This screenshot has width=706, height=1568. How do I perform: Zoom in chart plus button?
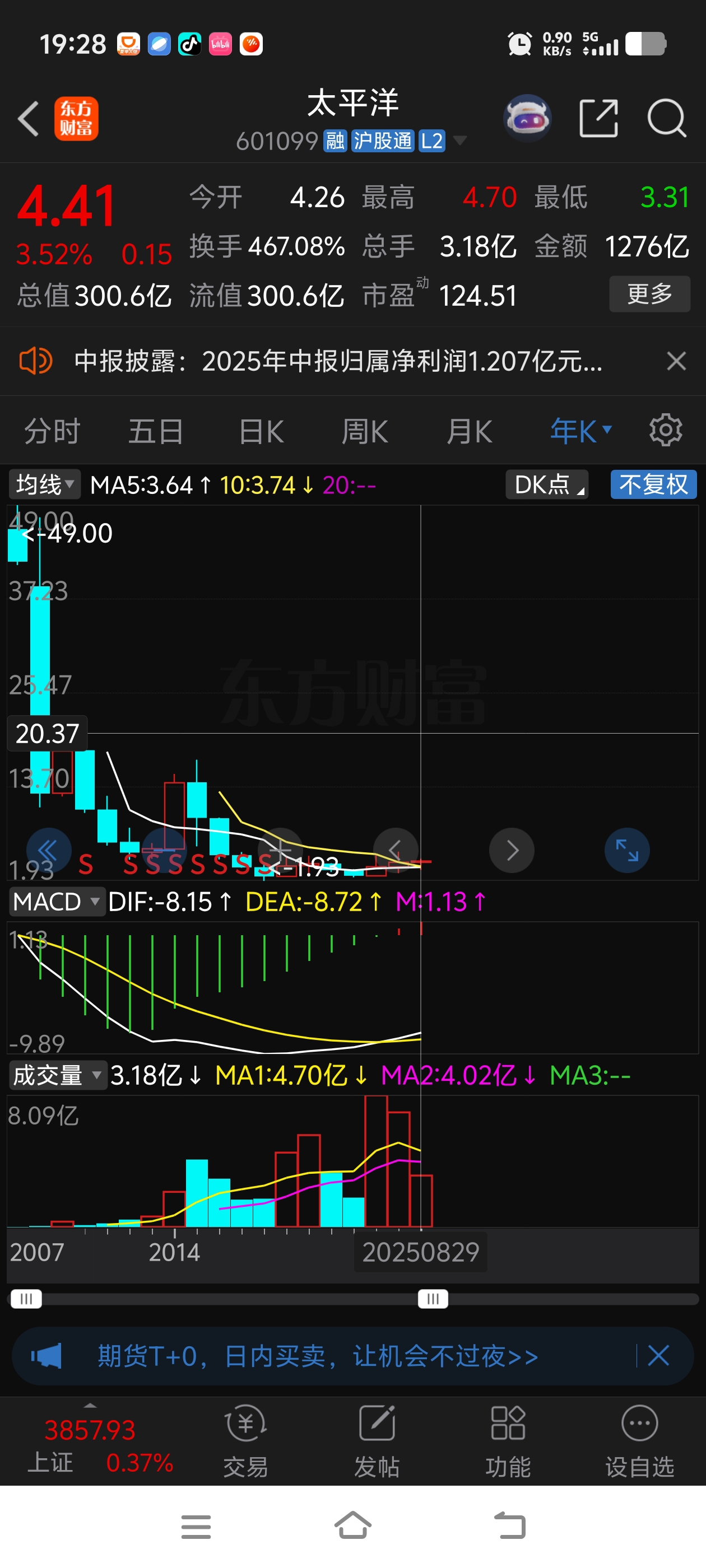[280, 850]
